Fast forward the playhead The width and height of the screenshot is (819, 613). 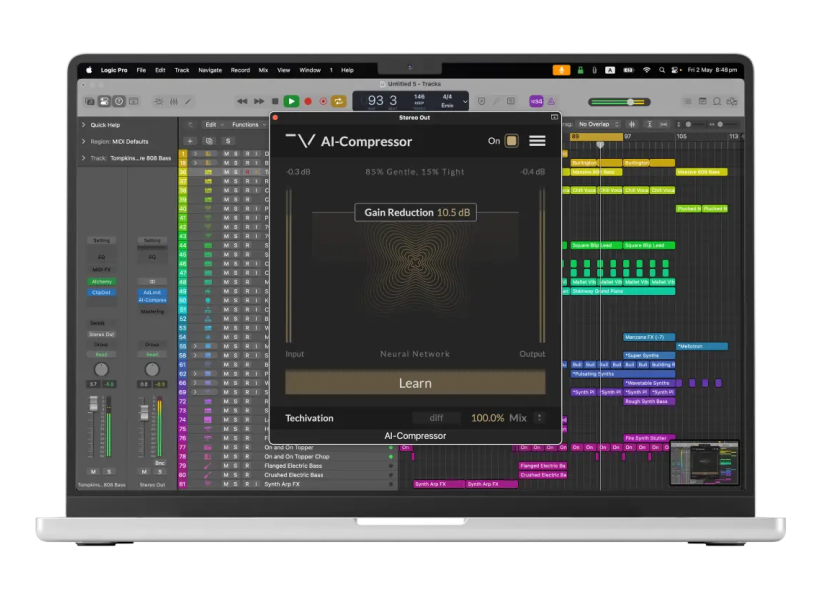coord(259,101)
